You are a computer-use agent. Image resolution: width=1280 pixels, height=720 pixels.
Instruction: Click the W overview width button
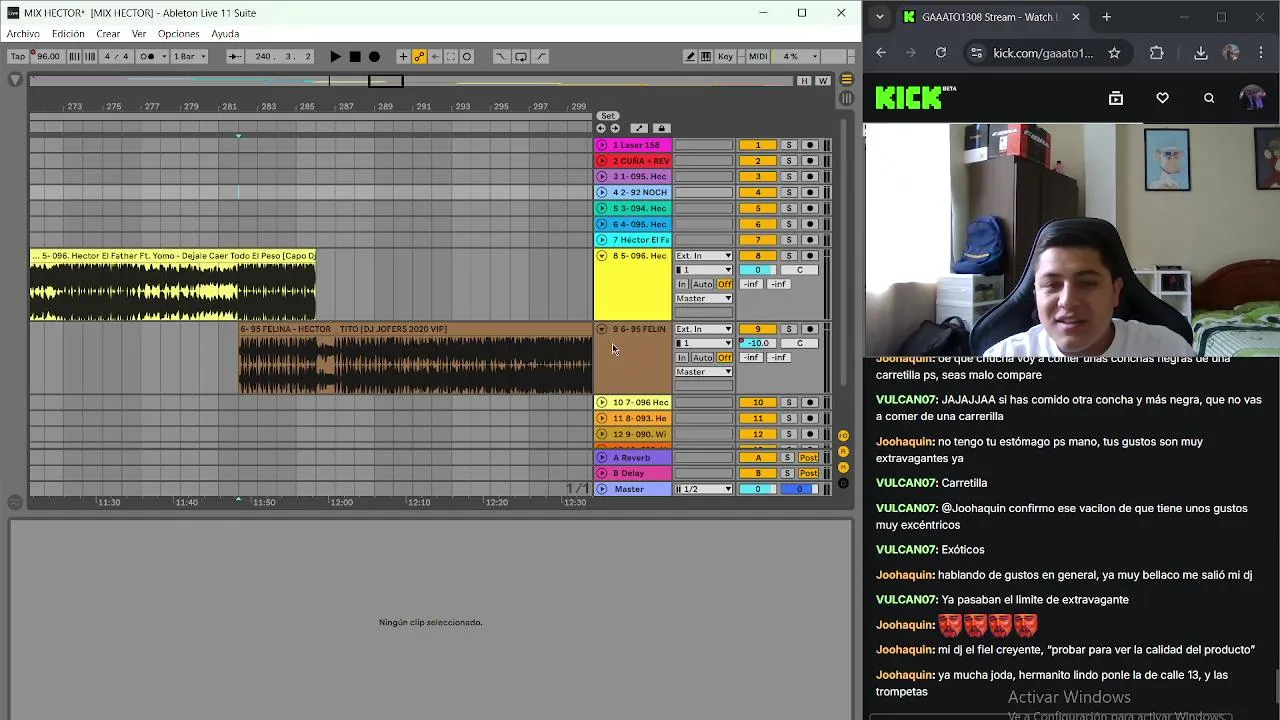pos(823,81)
